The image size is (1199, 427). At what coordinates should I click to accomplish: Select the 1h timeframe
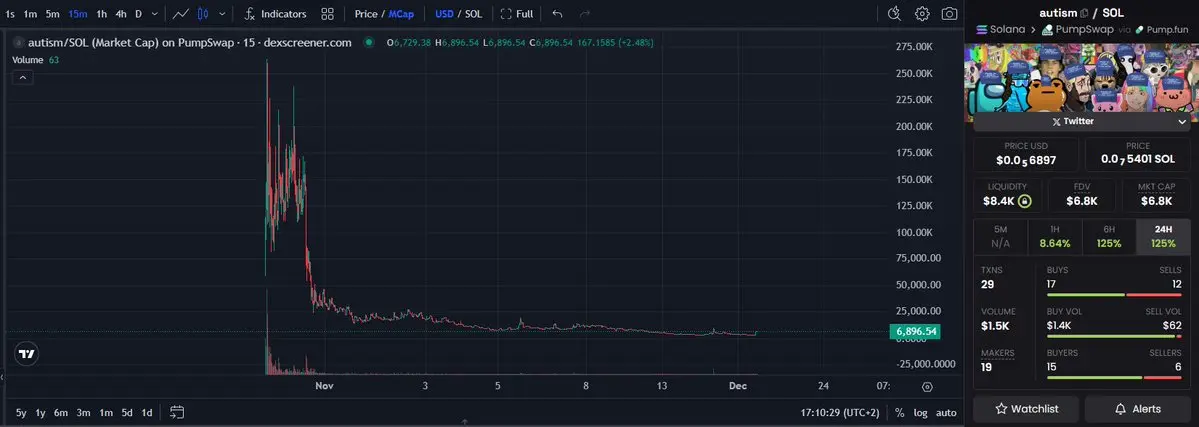pyautogui.click(x=102, y=14)
